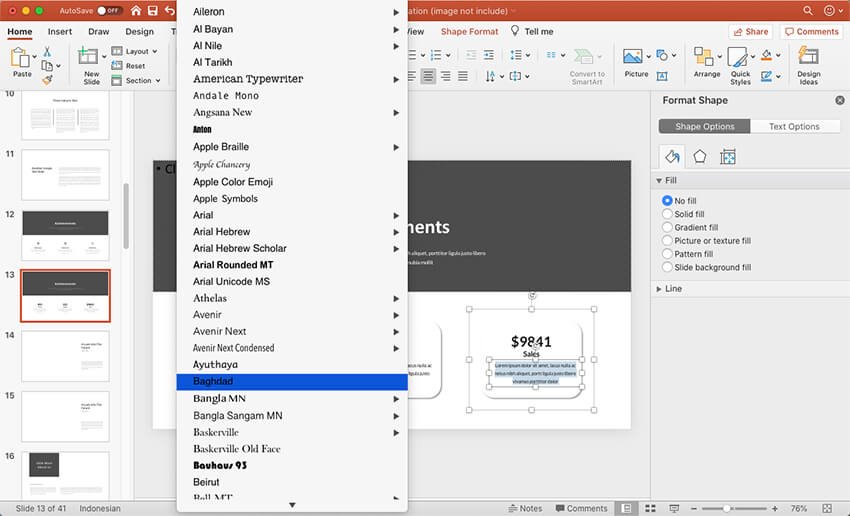This screenshot has height=516, width=850.
Task: Click the zoom in plus button
Action: pos(775,508)
